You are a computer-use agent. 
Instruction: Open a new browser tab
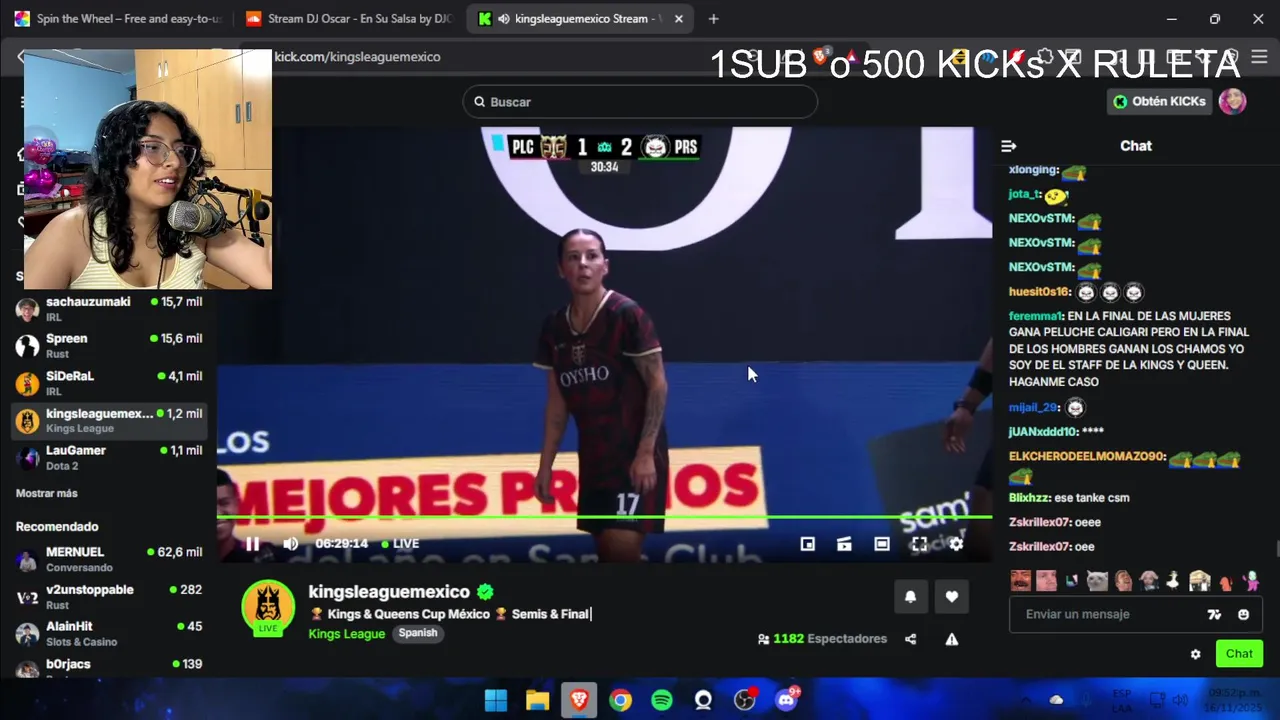point(713,19)
